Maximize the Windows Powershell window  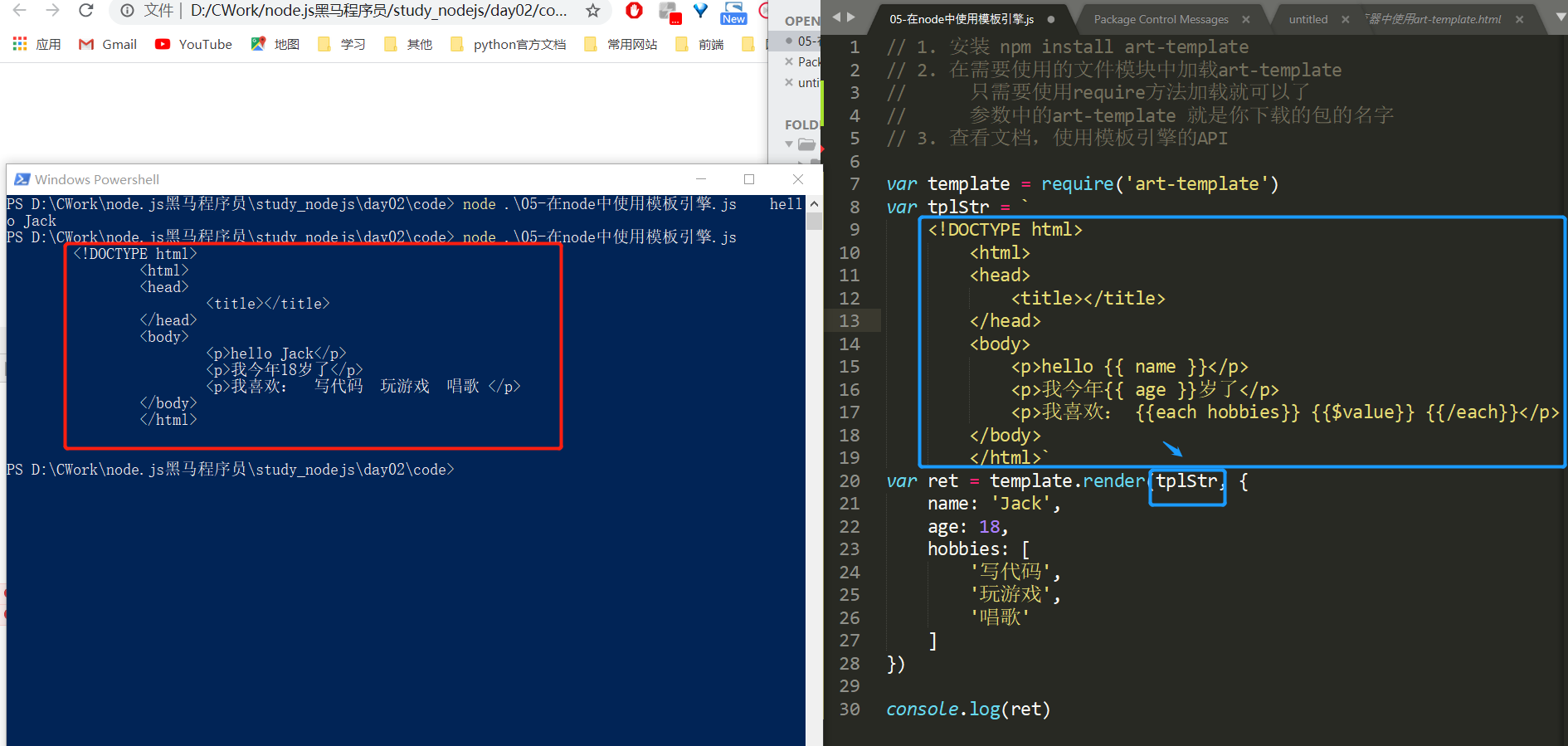tap(749, 179)
